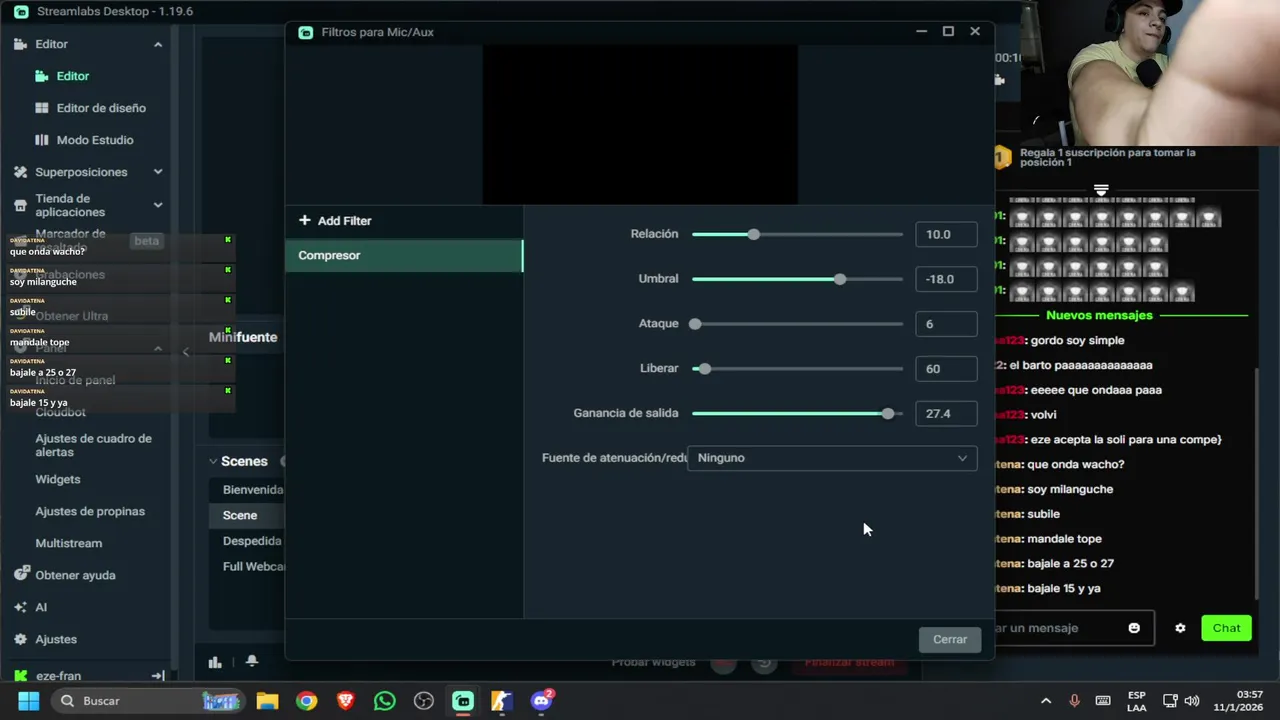Click the plus icon of Add Filter
1280x720 pixels.
(305, 220)
